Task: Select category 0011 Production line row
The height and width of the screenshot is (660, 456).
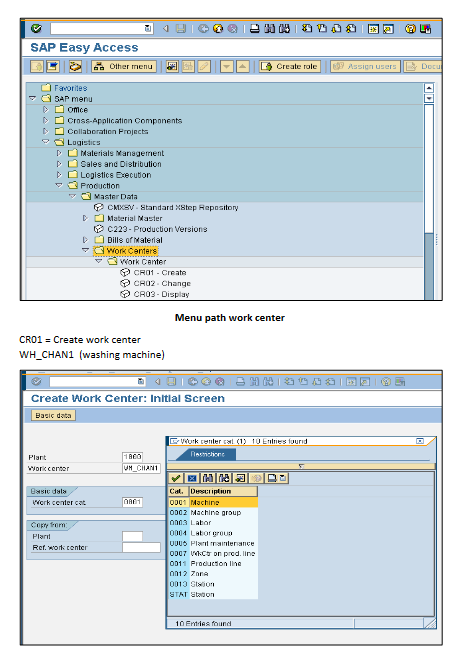Action: click(213, 563)
